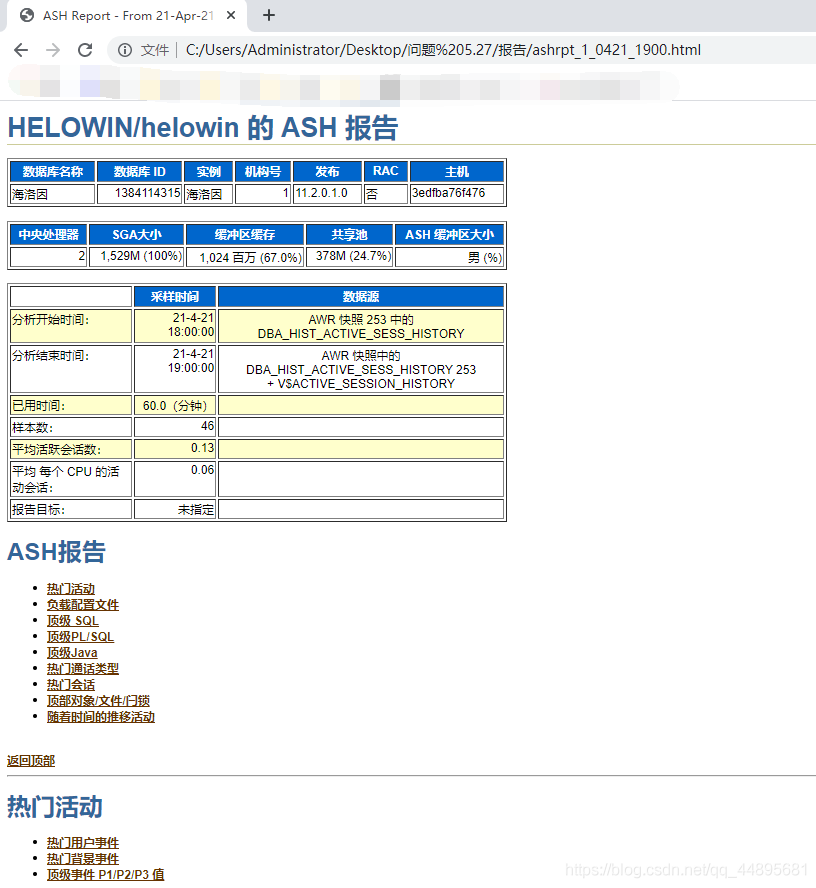Click the HELOWIN/helowin 的 ASH 报告 heading

203,127
